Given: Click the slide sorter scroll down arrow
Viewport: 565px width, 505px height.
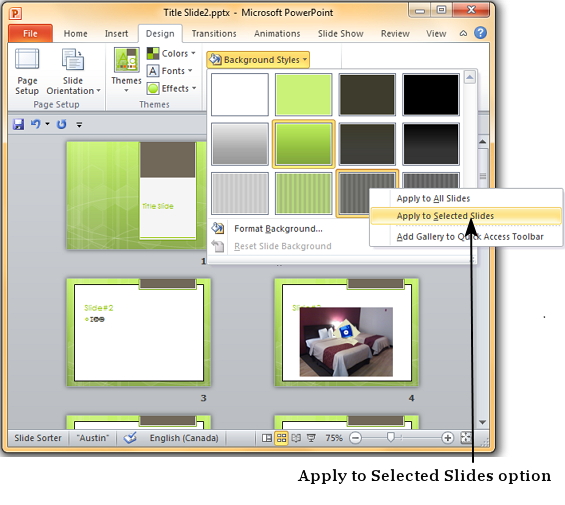Looking at the screenshot, I should [483, 422].
